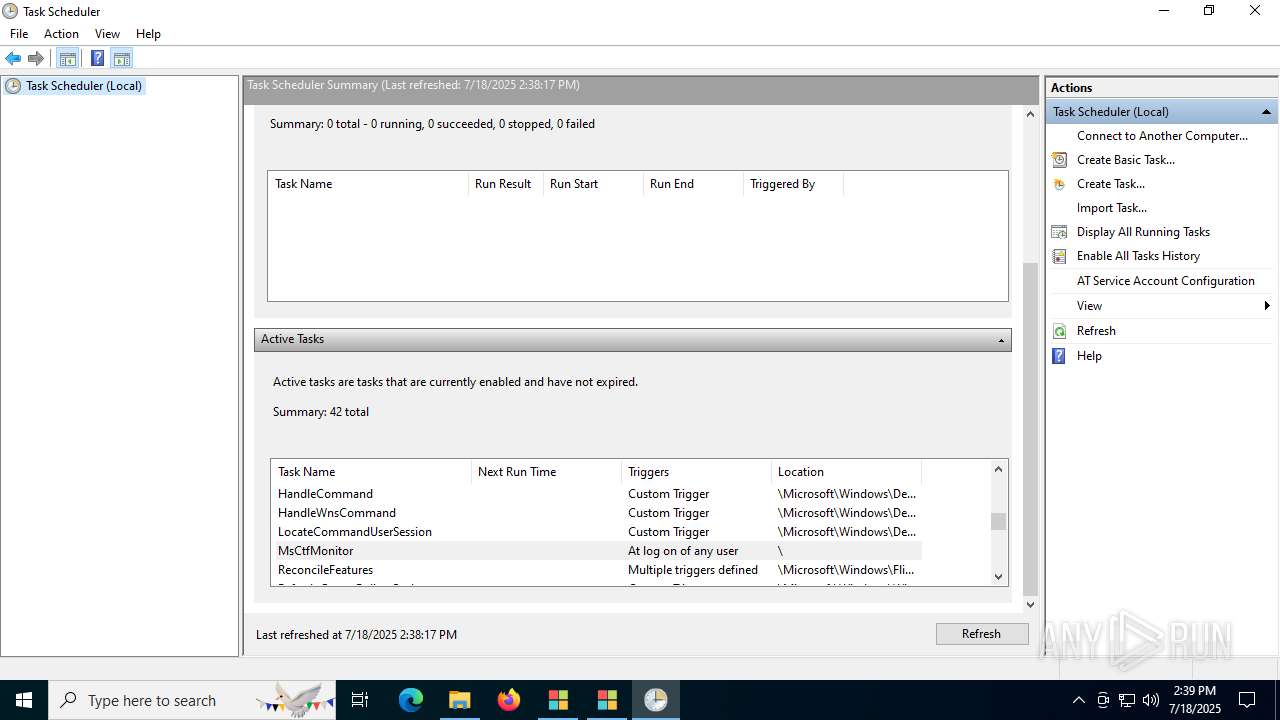Image resolution: width=1280 pixels, height=720 pixels.
Task: Click the green Refresh icon in Actions
Action: (x=1059, y=331)
